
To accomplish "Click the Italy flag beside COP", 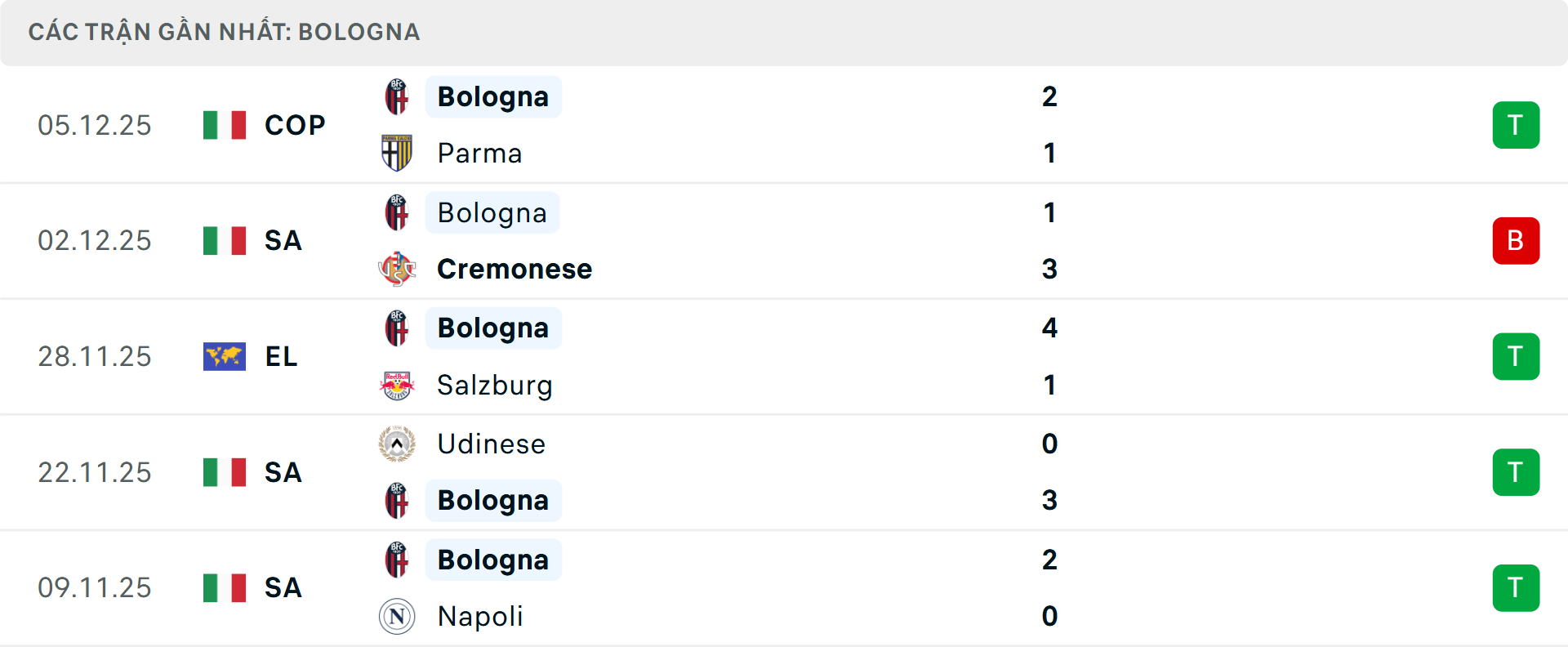I will coord(225,125).
